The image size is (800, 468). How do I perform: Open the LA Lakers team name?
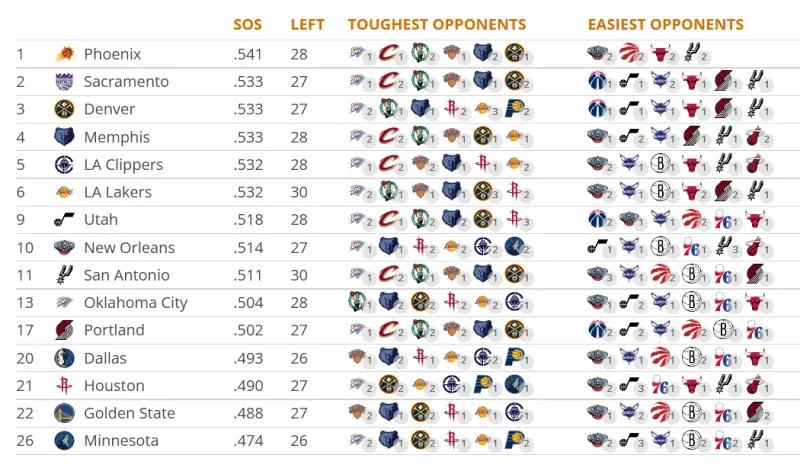(118, 192)
